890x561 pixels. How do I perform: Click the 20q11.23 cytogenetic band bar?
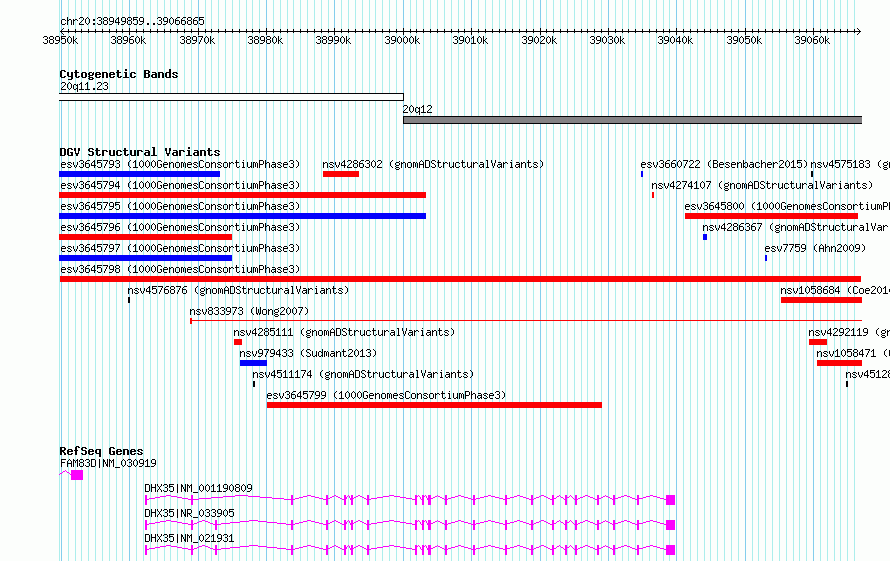pyautogui.click(x=232, y=97)
